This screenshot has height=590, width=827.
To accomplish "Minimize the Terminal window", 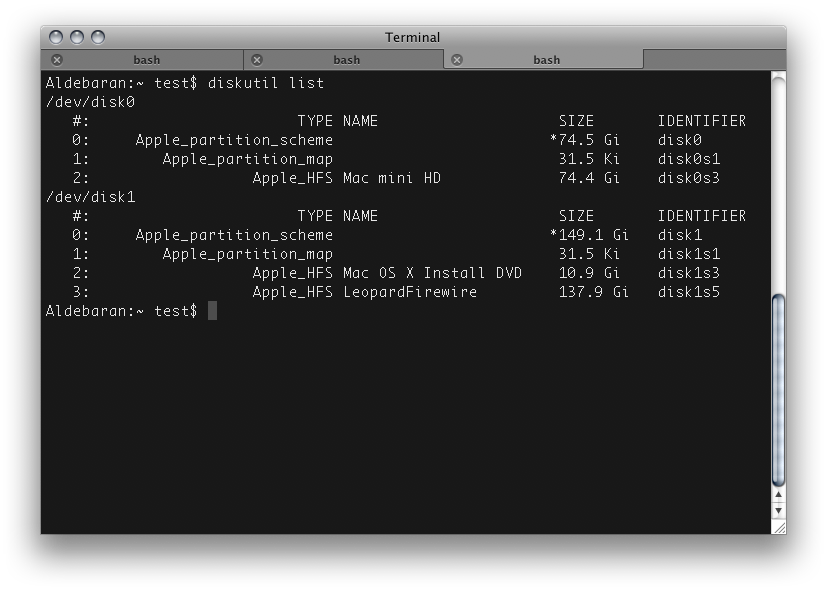I will pos(77,37).
